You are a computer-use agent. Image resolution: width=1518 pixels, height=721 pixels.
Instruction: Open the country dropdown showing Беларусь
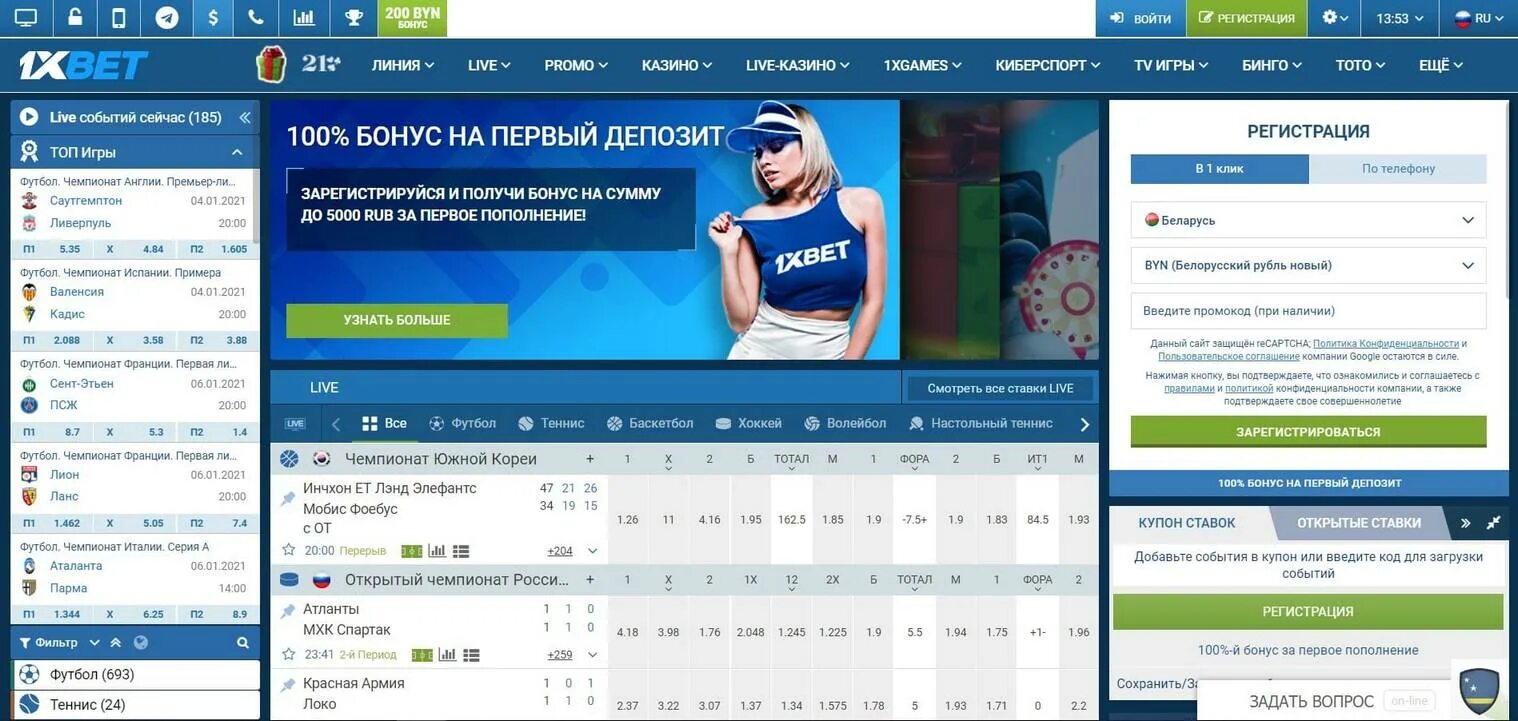coord(1308,220)
